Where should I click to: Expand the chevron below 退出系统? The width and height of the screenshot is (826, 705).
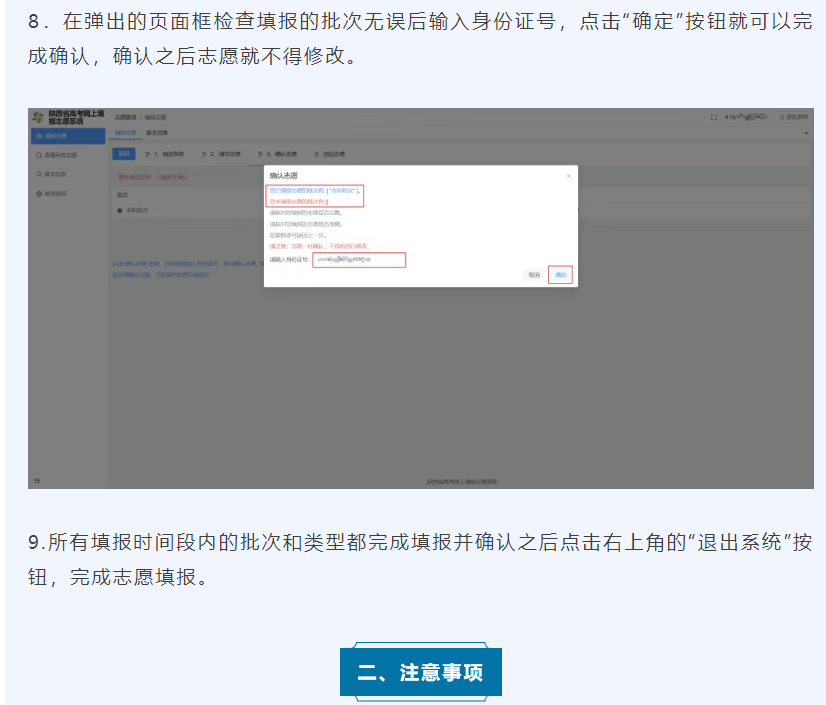pos(806,133)
